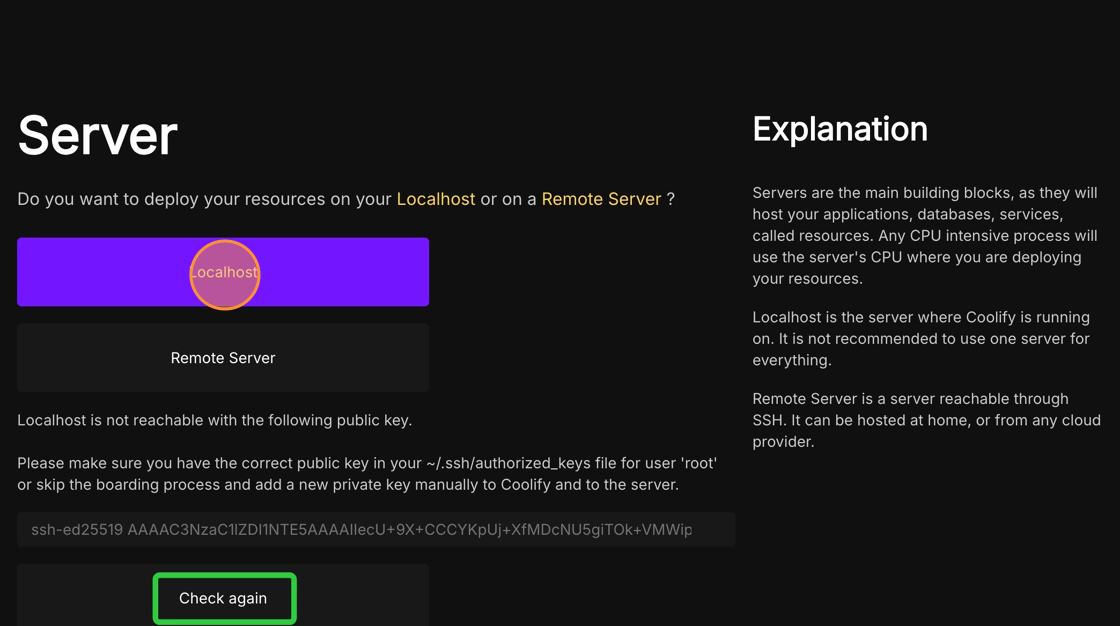Click the 'Remote Server is a server reachable' paragraph
Viewport: 1120px width, 626px height.
(925, 420)
